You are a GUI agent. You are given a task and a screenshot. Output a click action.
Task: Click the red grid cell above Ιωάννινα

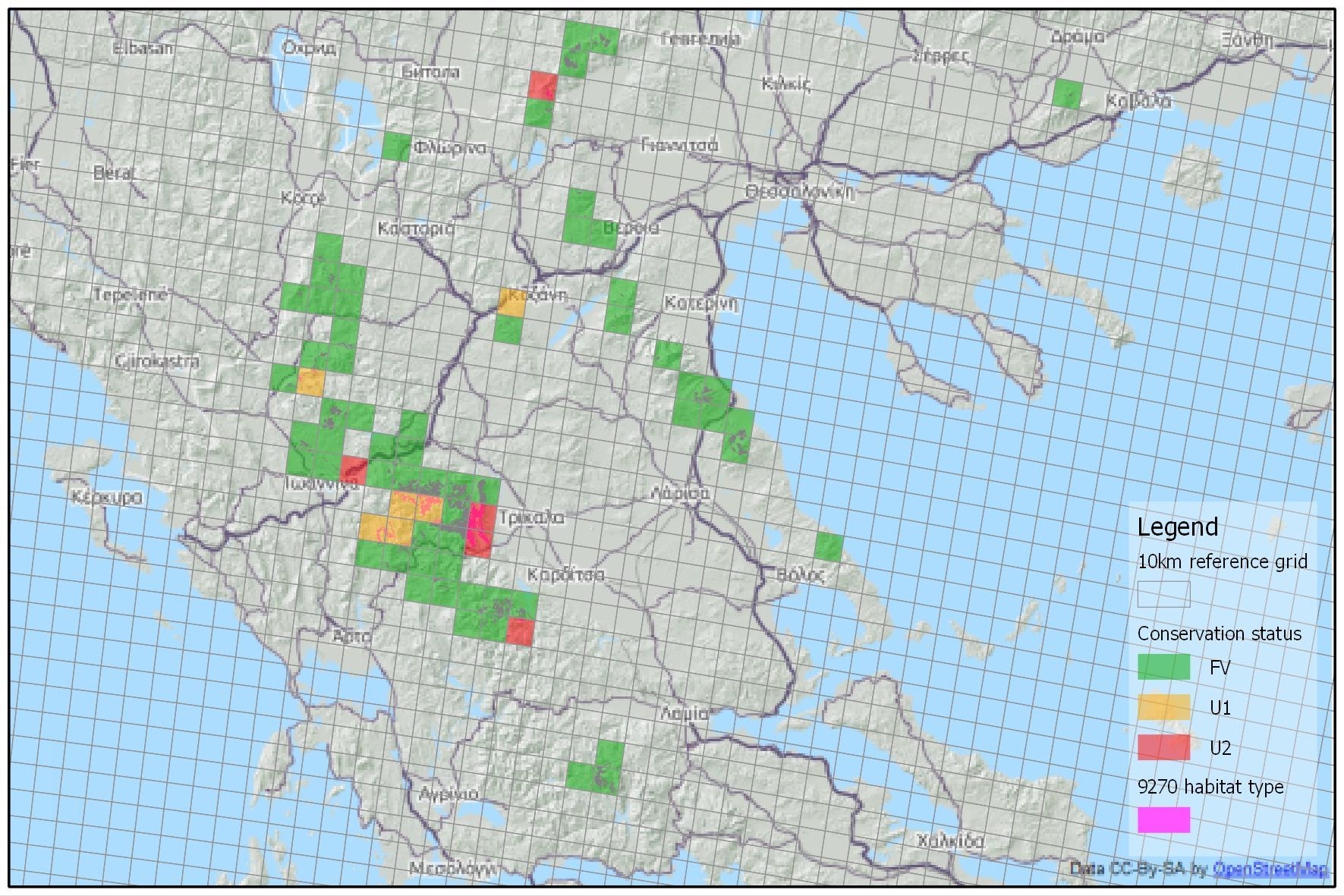354,470
